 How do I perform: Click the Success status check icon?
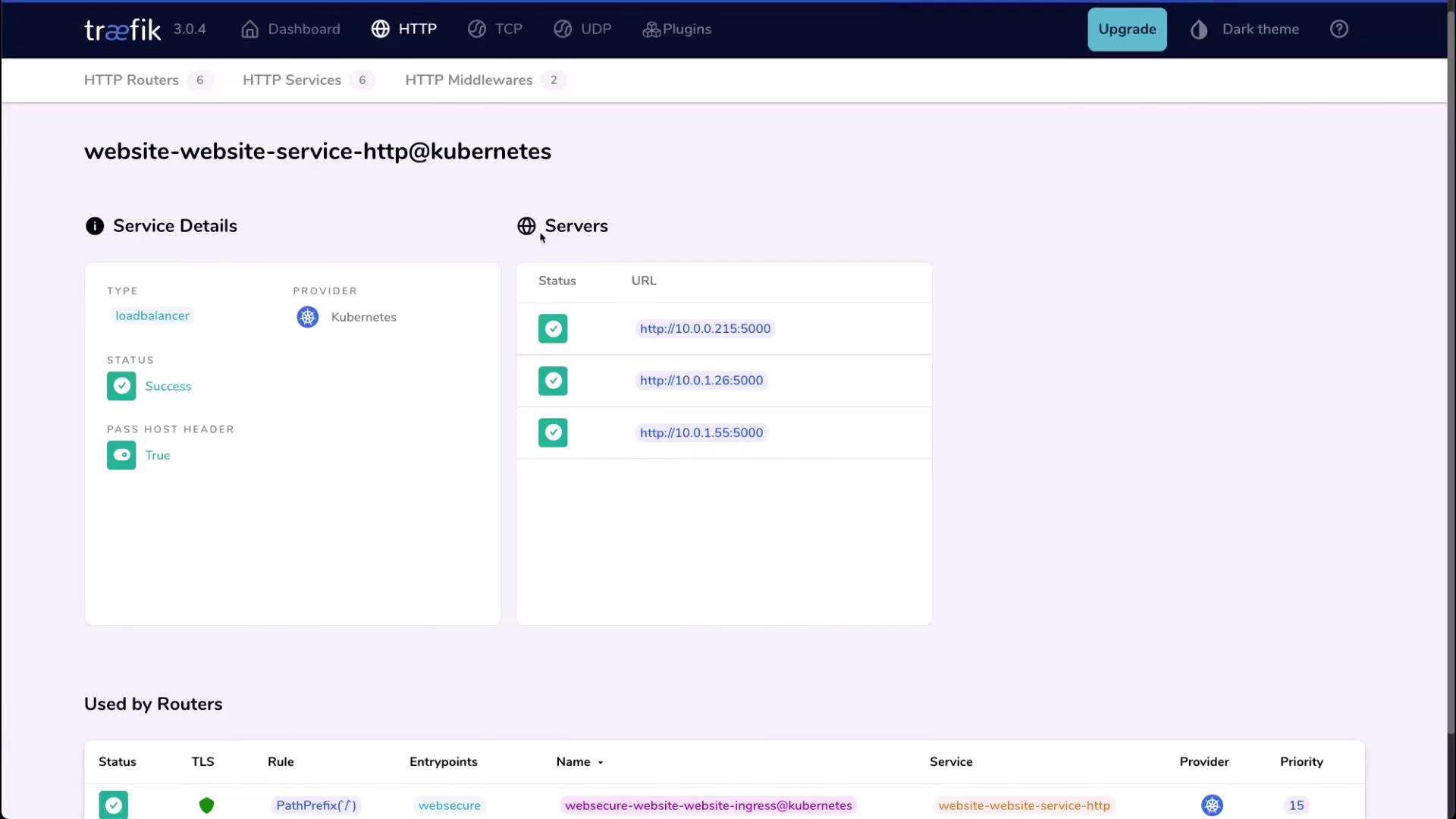[x=121, y=386]
